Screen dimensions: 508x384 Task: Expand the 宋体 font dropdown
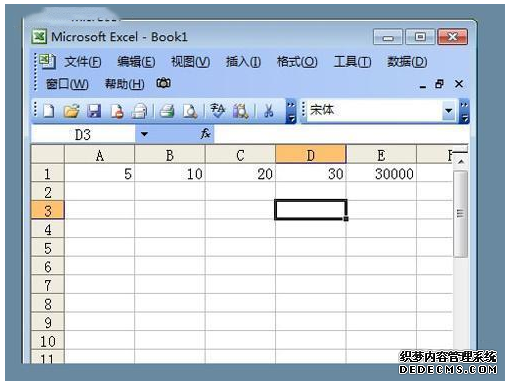[449, 110]
